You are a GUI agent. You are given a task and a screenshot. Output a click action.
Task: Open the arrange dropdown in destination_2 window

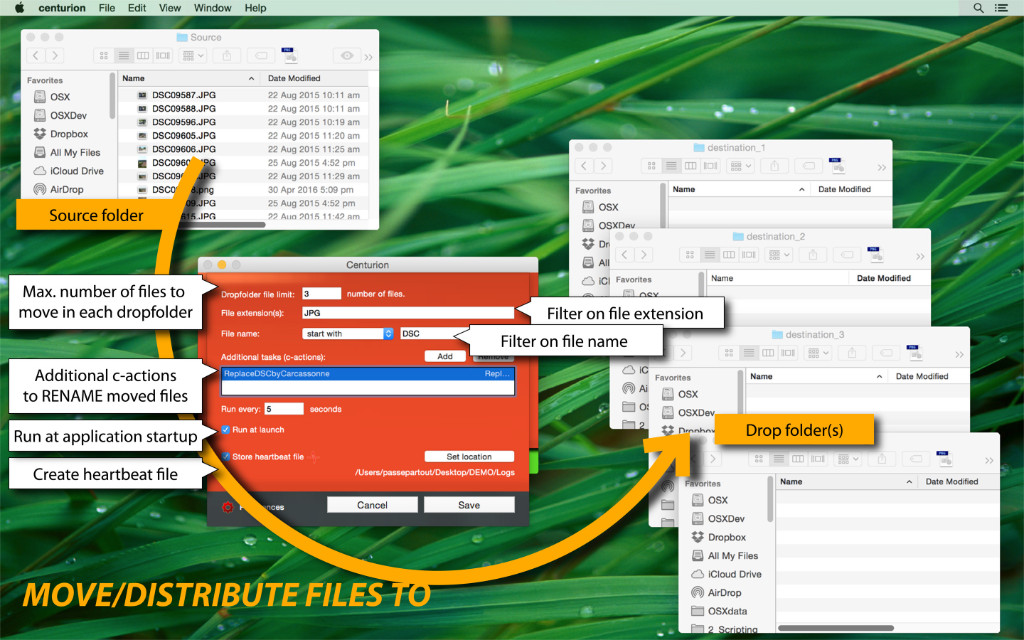(779, 255)
